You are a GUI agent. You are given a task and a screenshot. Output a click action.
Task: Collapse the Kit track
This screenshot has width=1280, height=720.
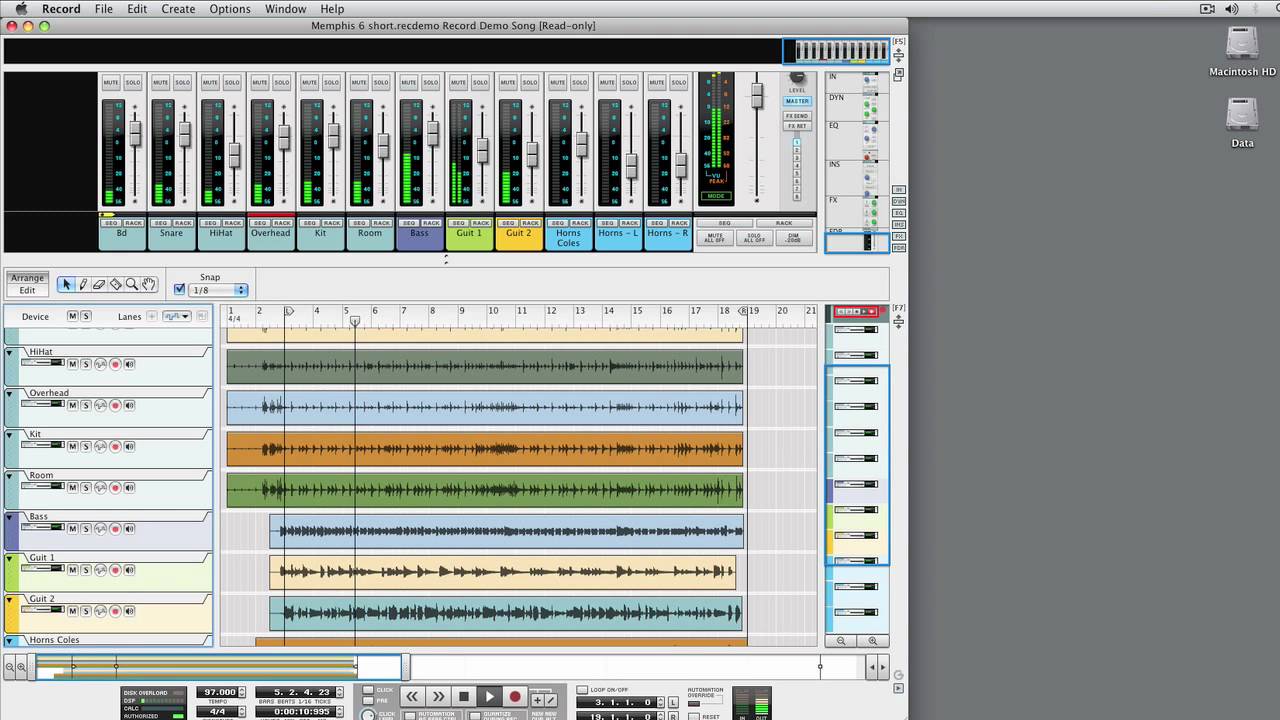(x=10, y=434)
